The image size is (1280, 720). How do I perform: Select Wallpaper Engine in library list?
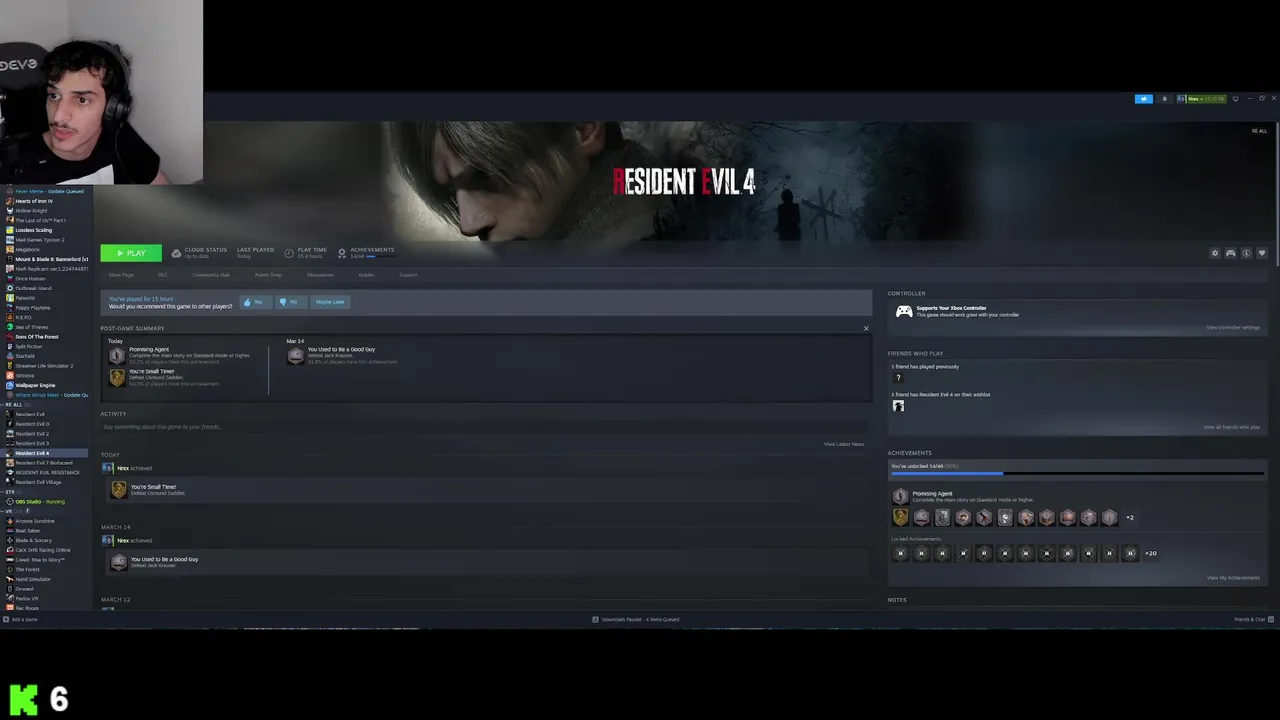(x=35, y=385)
